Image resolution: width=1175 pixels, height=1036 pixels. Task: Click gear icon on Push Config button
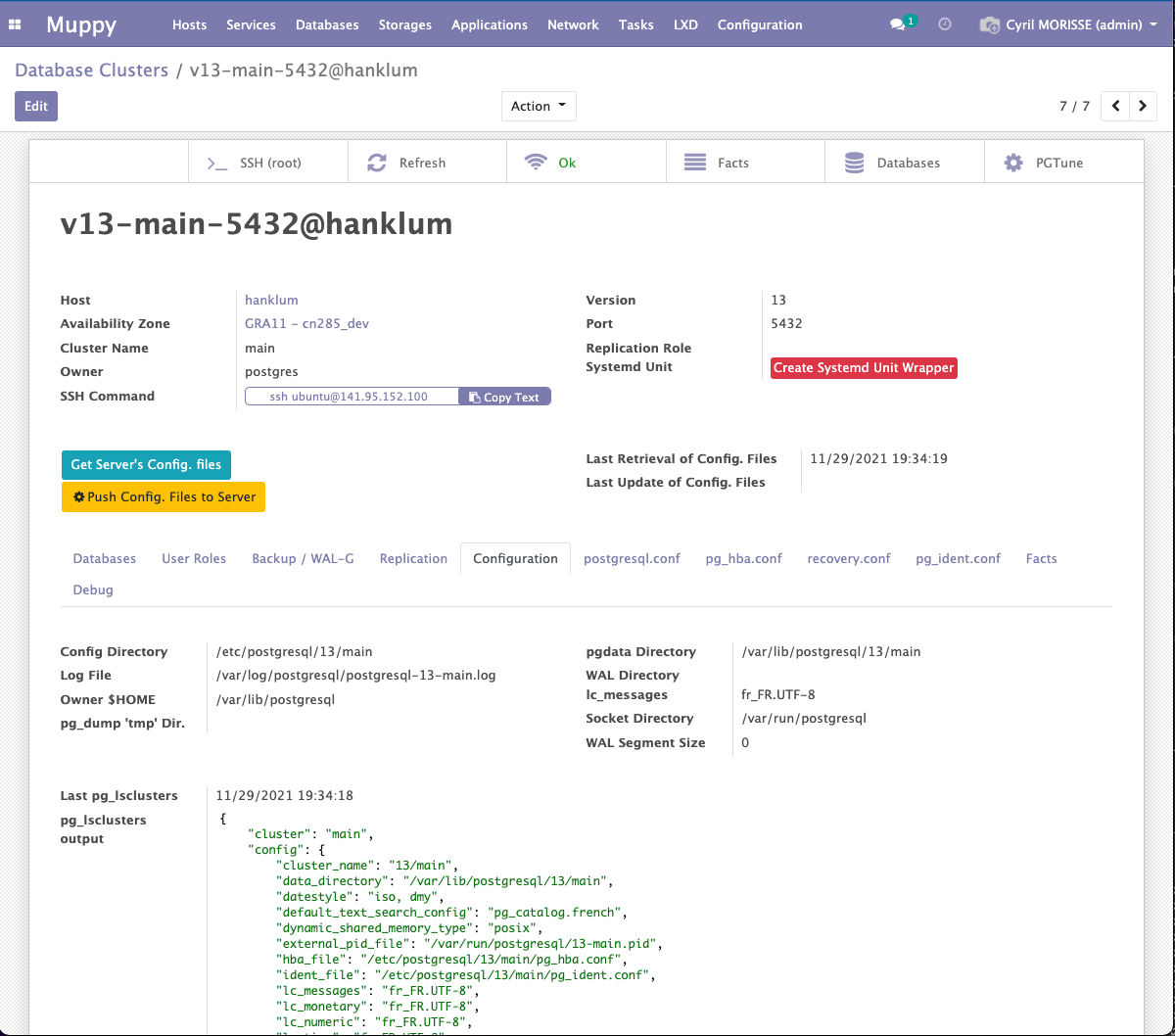pos(79,497)
